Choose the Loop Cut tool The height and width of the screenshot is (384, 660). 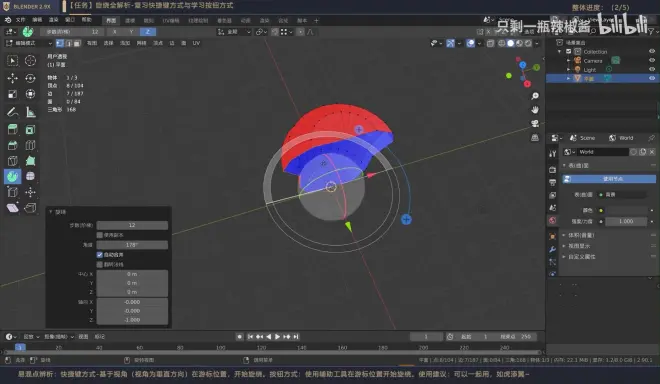[30, 145]
